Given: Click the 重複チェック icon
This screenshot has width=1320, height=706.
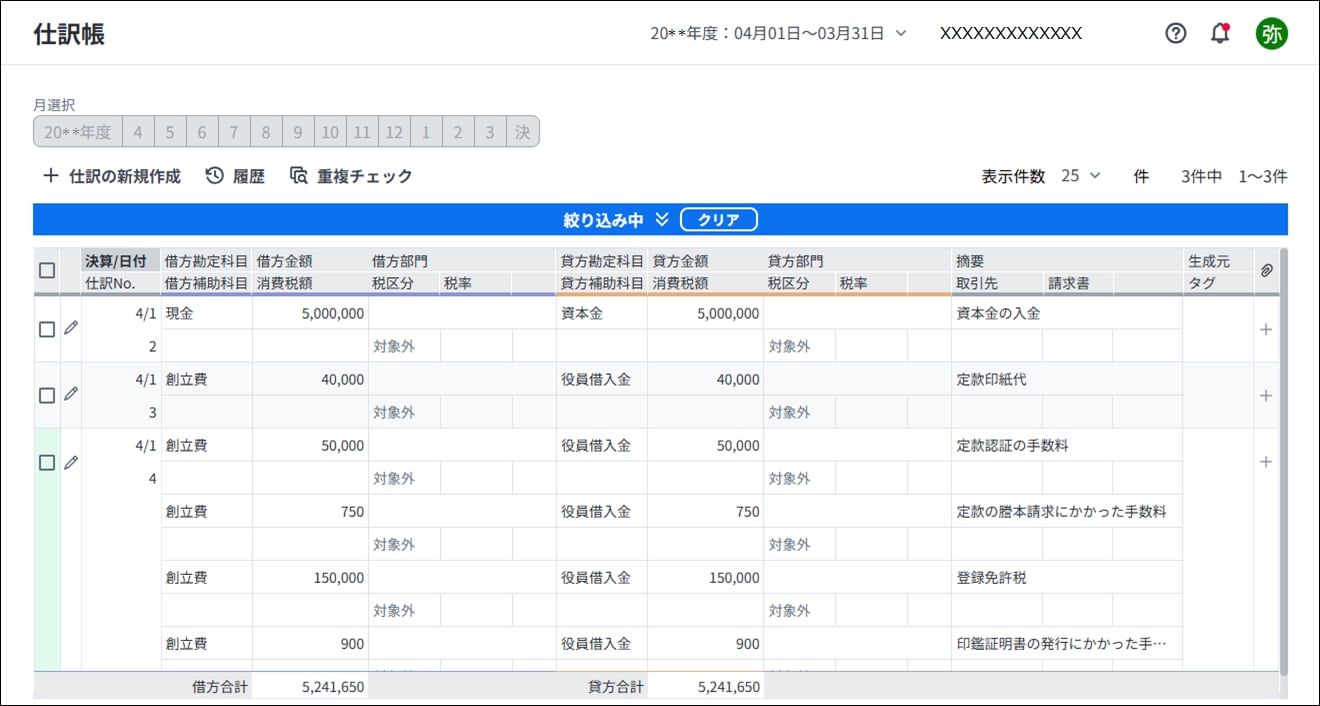Looking at the screenshot, I should click(299, 176).
